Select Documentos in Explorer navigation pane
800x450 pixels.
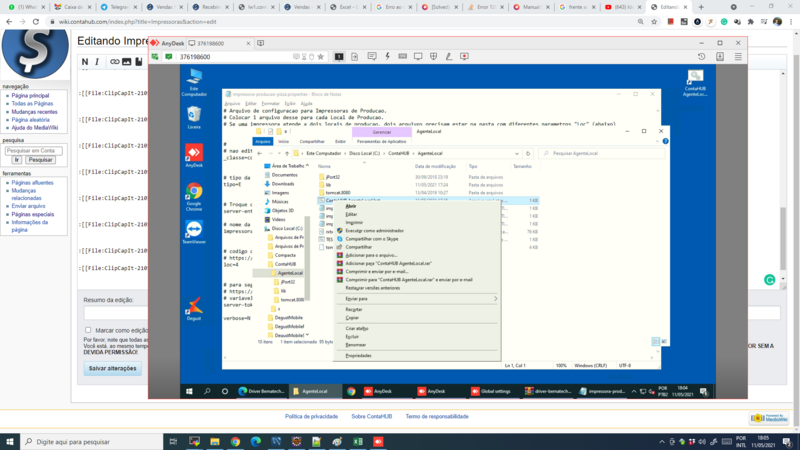[x=284, y=175]
